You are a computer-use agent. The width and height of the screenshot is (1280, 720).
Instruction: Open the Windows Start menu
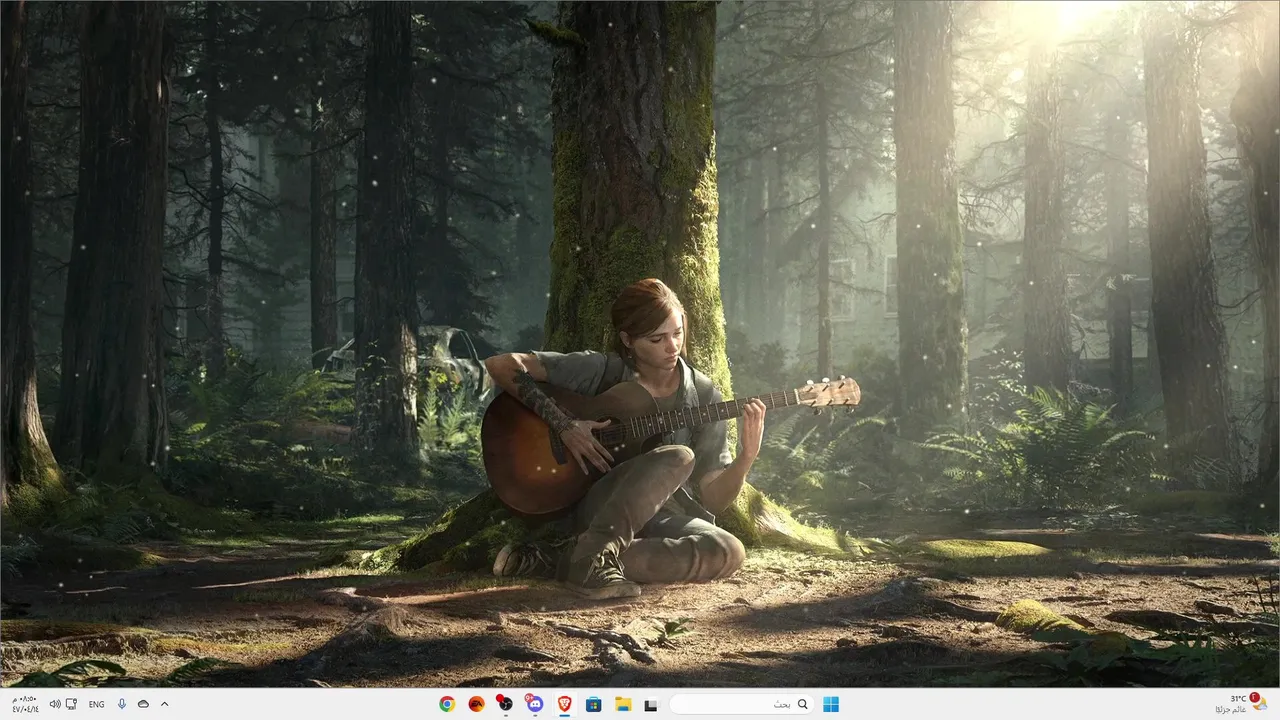[x=830, y=704]
